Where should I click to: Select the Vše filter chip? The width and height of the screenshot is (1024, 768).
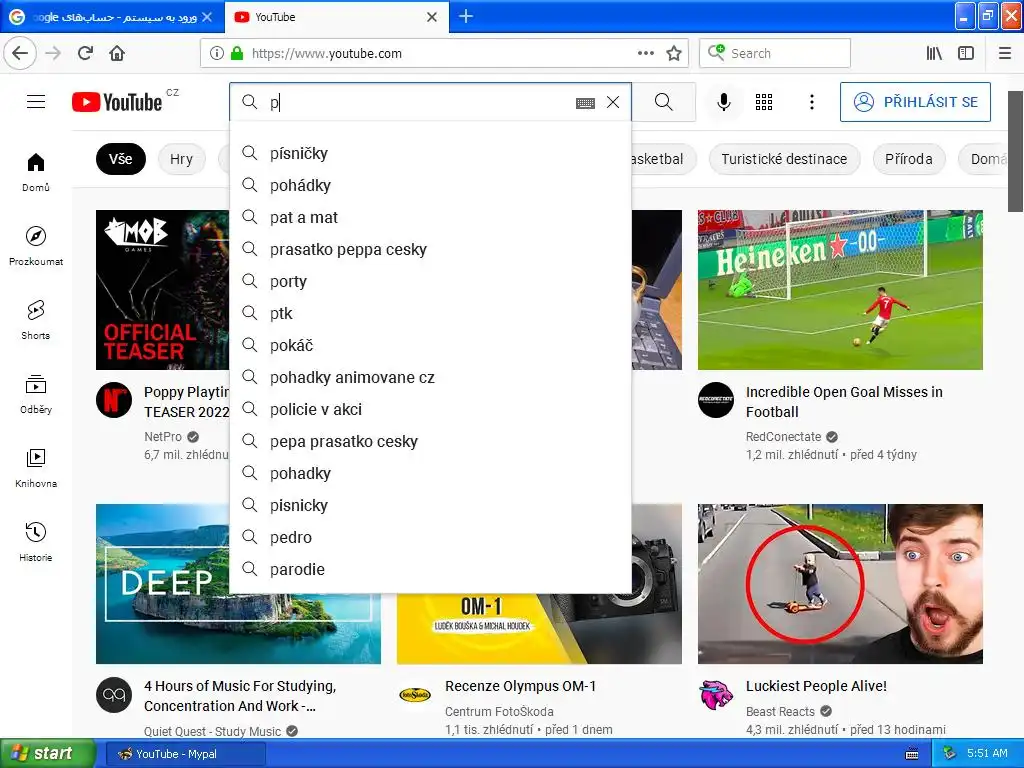(121, 159)
